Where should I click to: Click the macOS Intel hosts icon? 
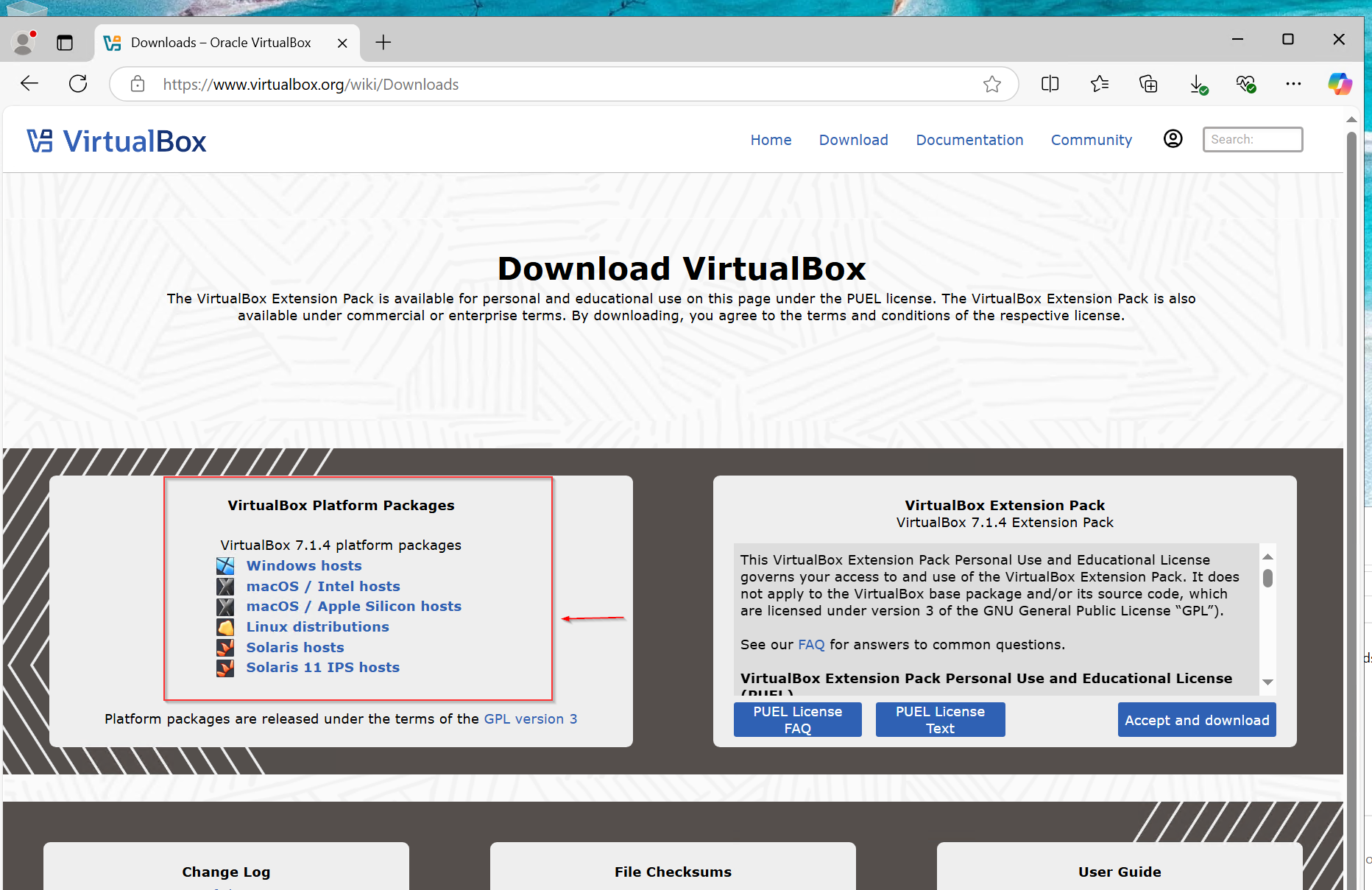[225, 587]
